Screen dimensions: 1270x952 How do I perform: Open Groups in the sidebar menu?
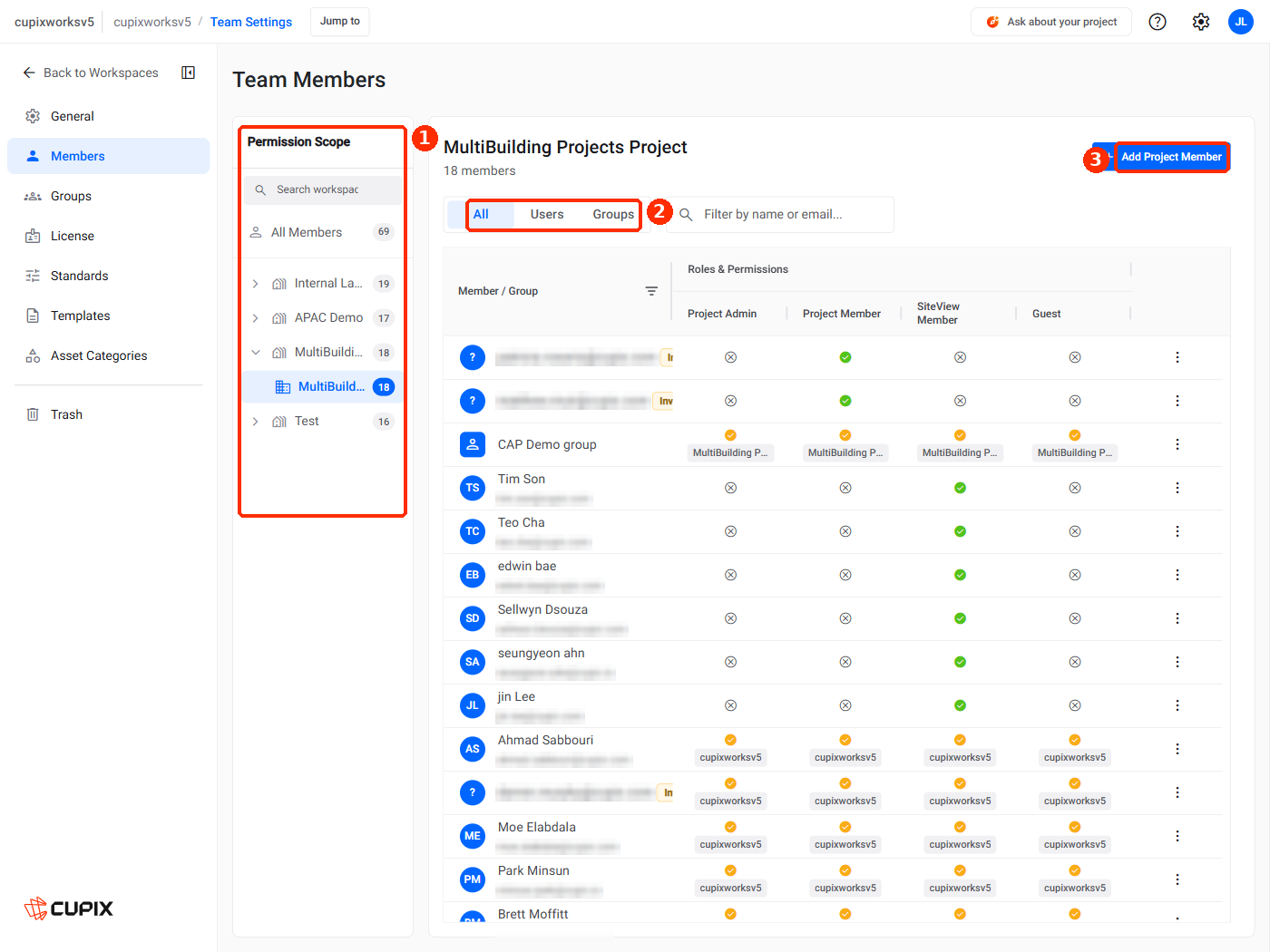(108, 196)
